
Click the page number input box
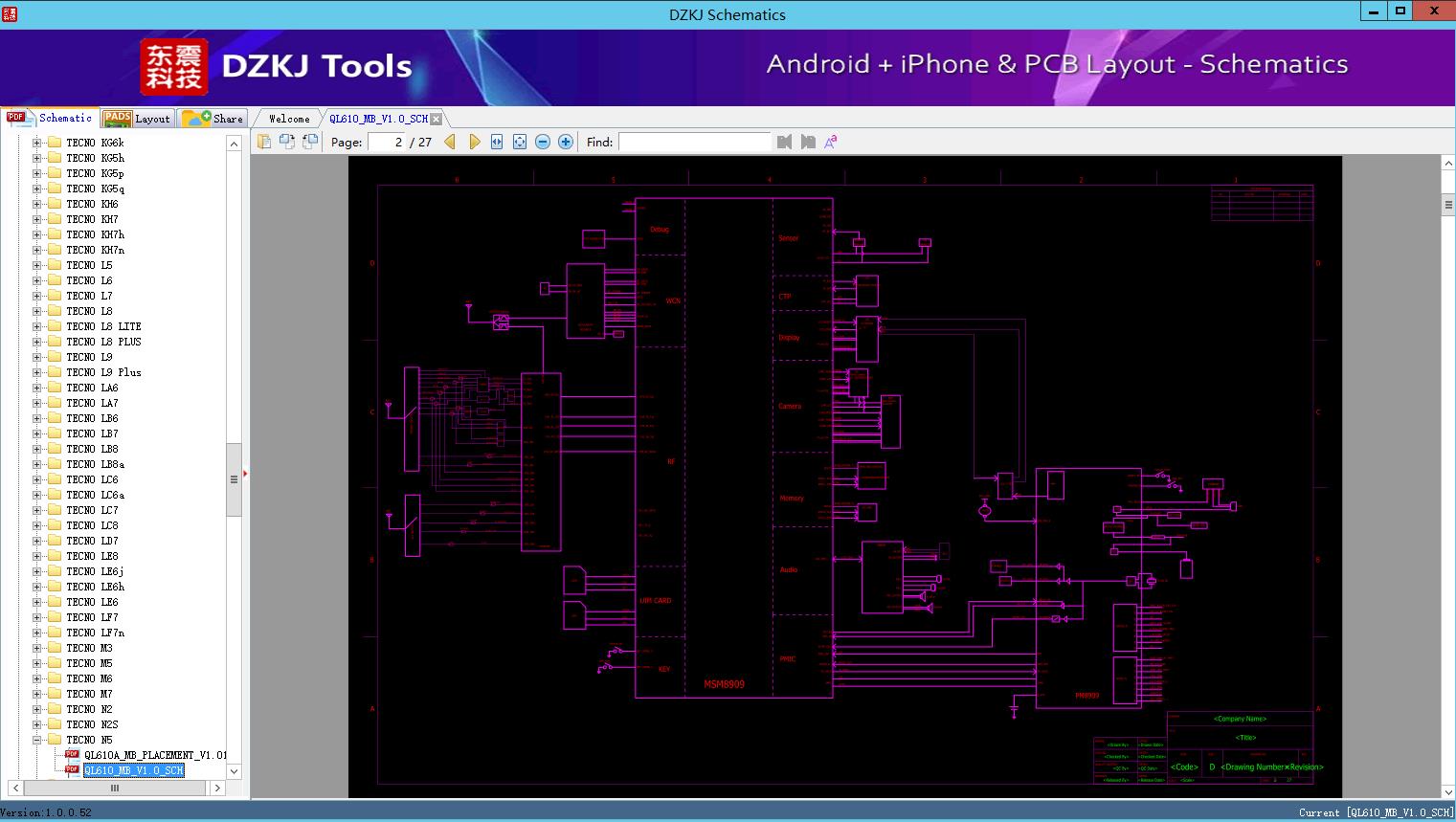(387, 142)
